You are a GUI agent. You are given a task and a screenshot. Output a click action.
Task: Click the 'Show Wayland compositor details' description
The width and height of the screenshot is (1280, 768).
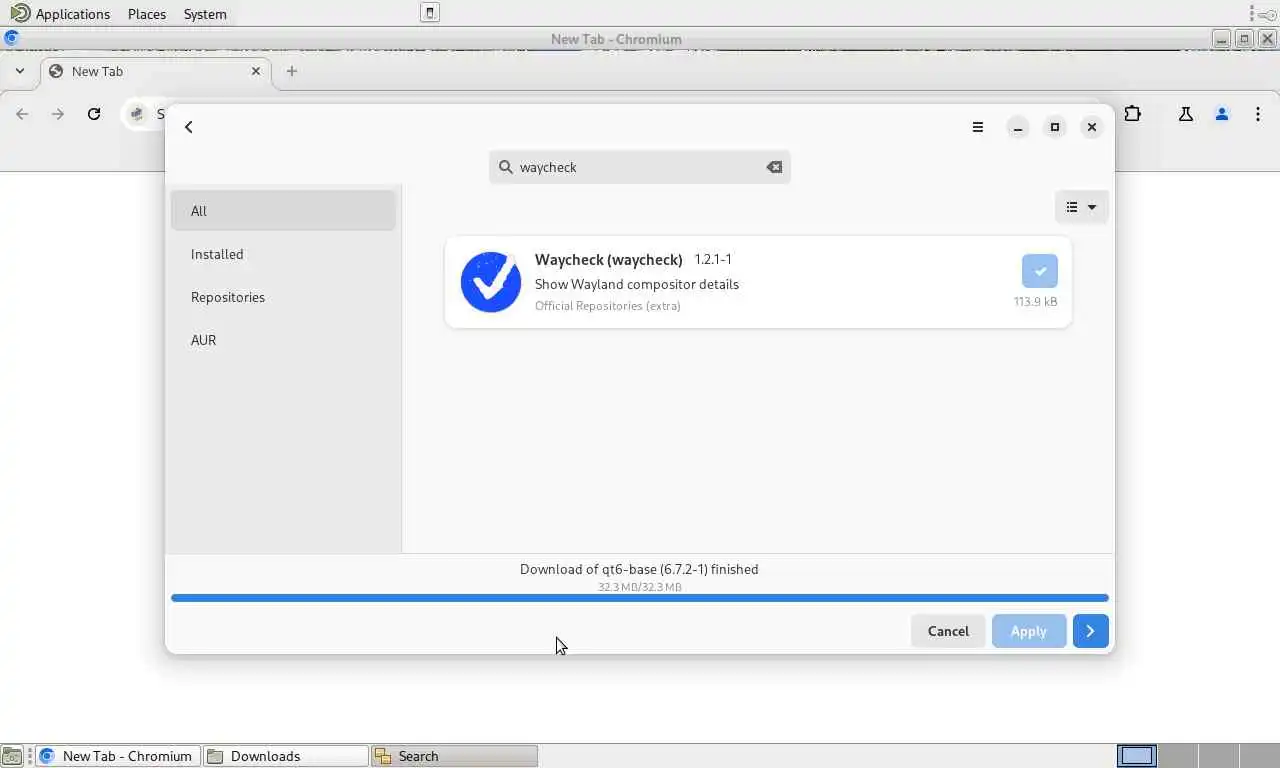coord(637,284)
